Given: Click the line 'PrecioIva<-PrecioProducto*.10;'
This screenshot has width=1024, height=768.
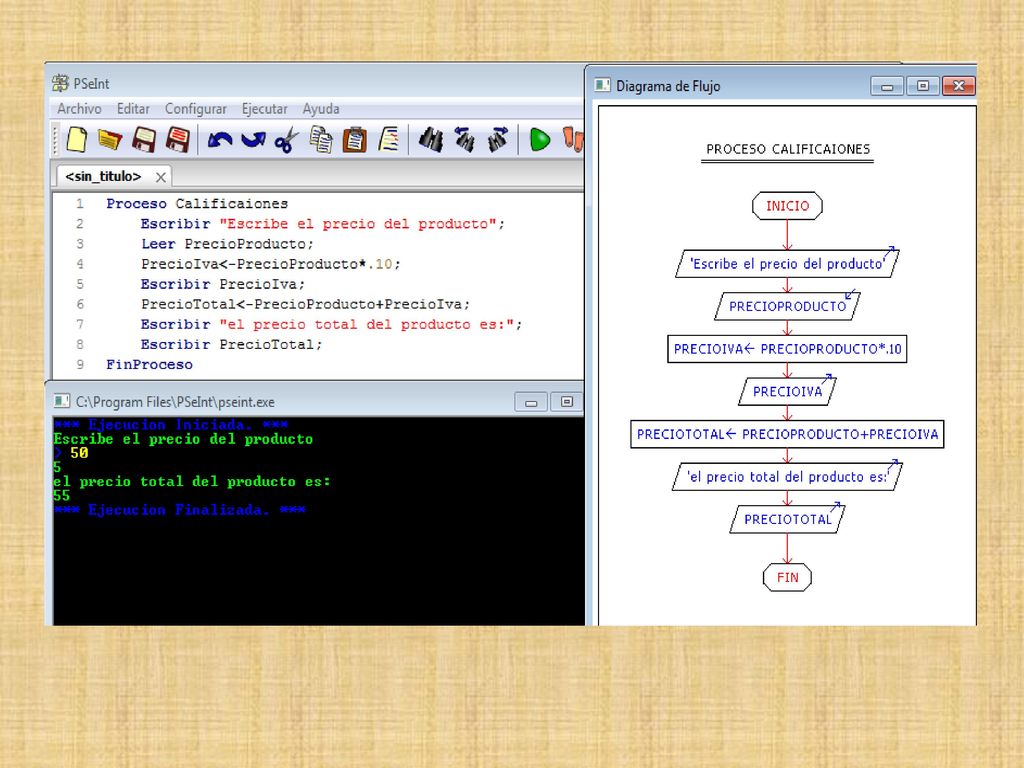Looking at the screenshot, I should click(x=270, y=264).
